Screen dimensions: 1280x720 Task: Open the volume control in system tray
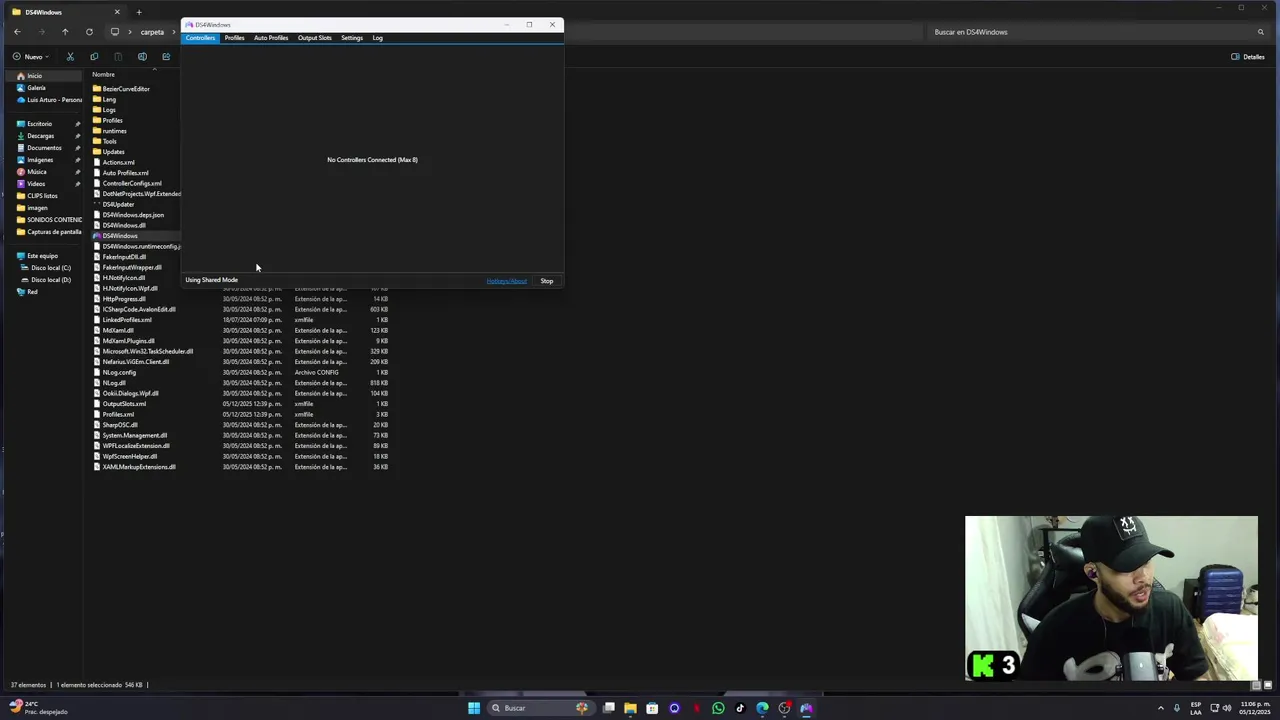(1227, 708)
